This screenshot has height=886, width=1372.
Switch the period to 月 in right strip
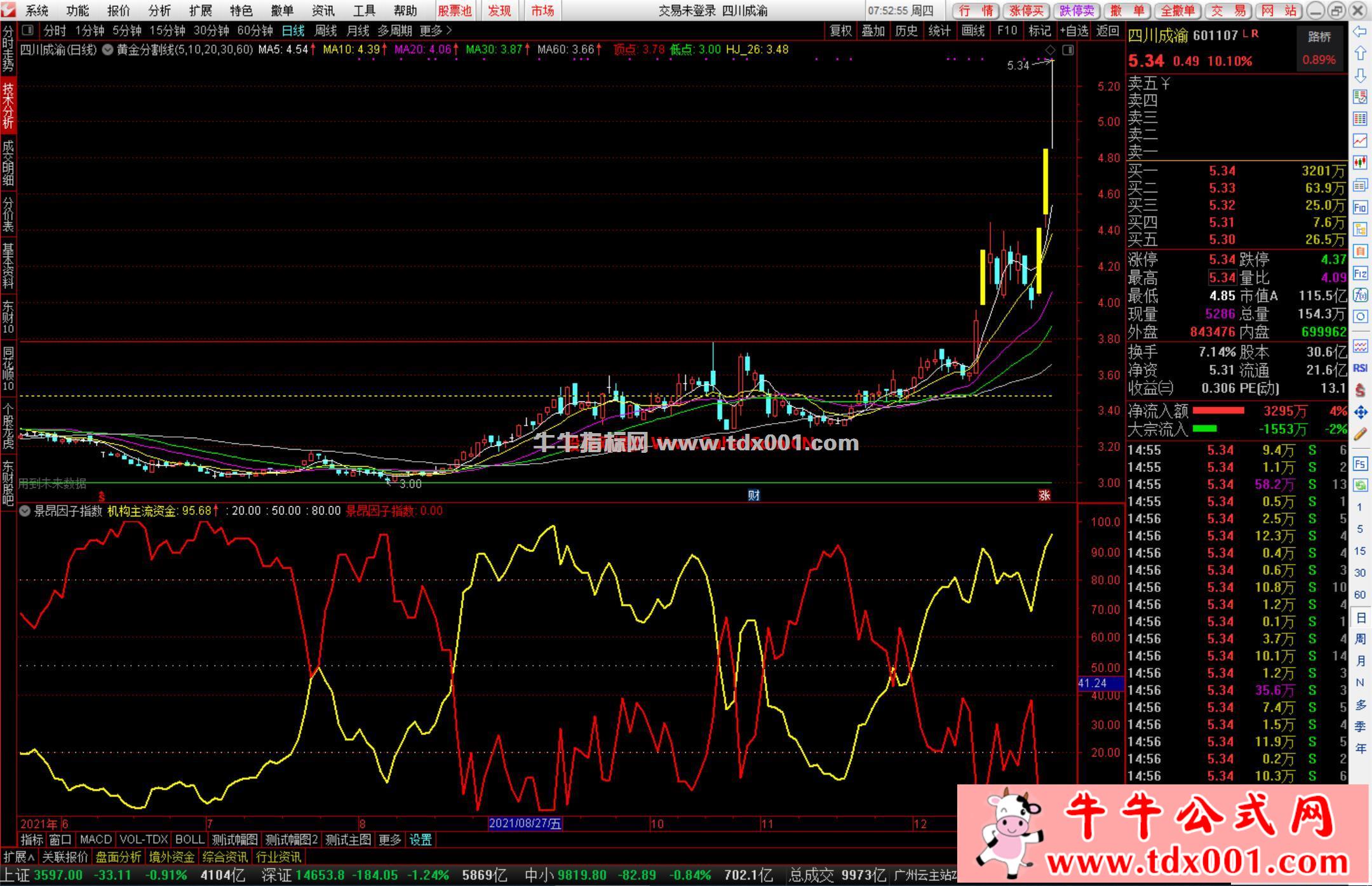tap(1360, 661)
